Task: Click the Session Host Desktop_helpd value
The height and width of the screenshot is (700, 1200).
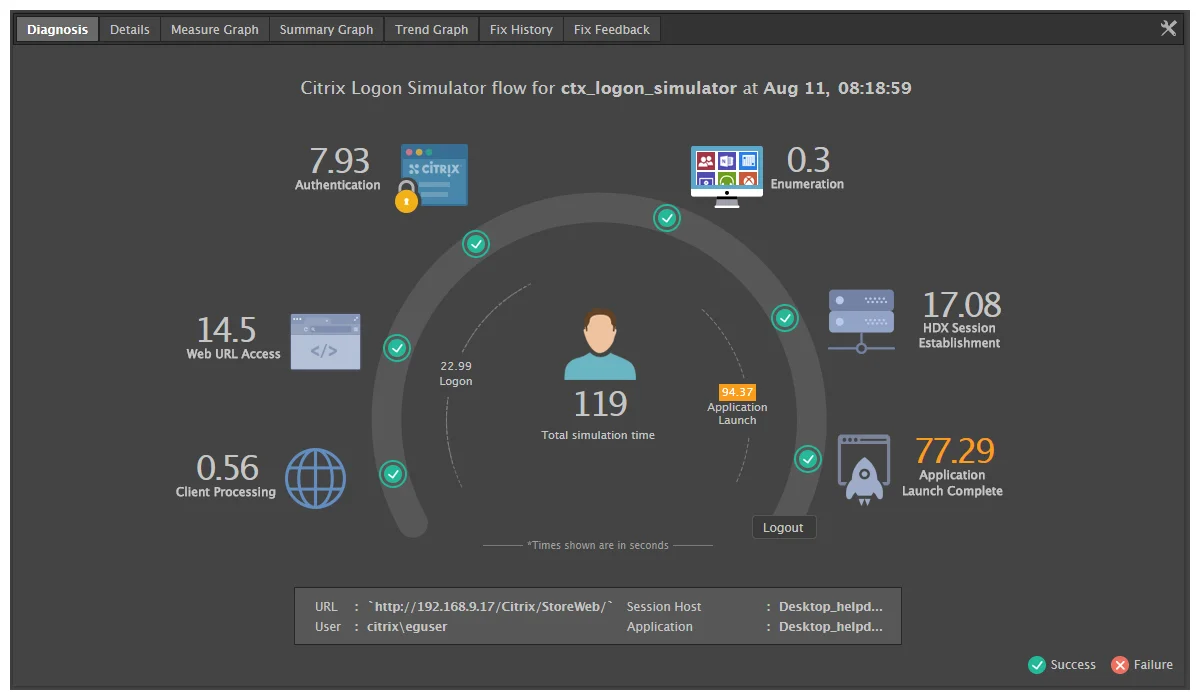Action: pos(831,607)
